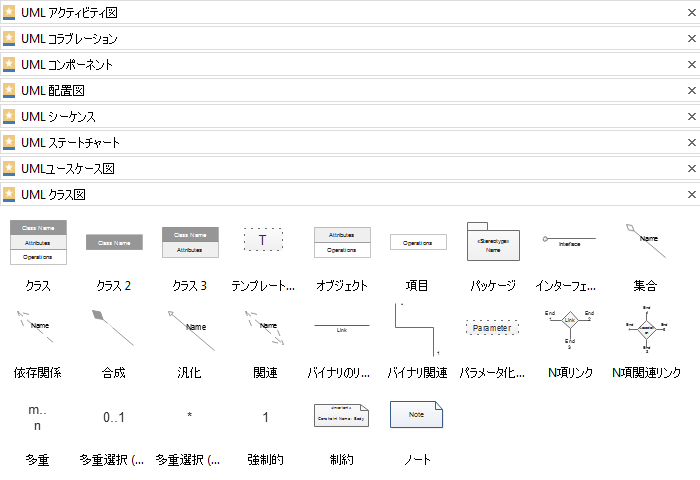This screenshot has height=480, width=700.
Task: Pick the 関連 connector shape
Action: [x=264, y=328]
